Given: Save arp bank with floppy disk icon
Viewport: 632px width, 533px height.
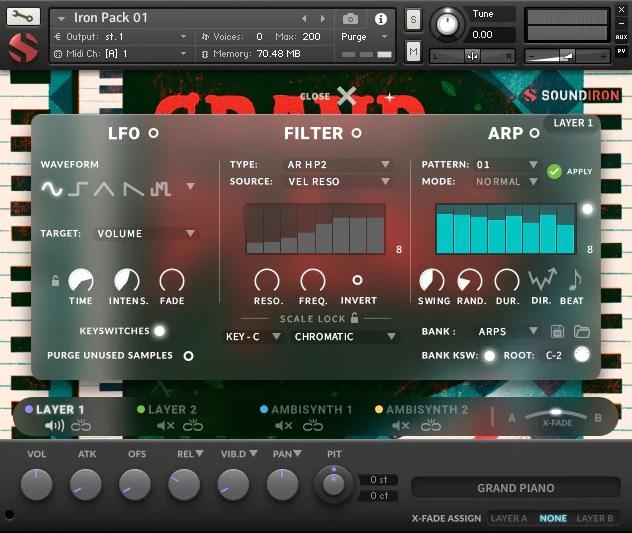Looking at the screenshot, I should point(557,331).
